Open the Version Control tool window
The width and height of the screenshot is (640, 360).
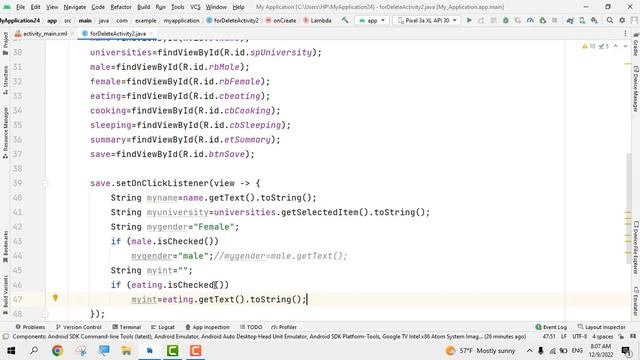click(78, 327)
